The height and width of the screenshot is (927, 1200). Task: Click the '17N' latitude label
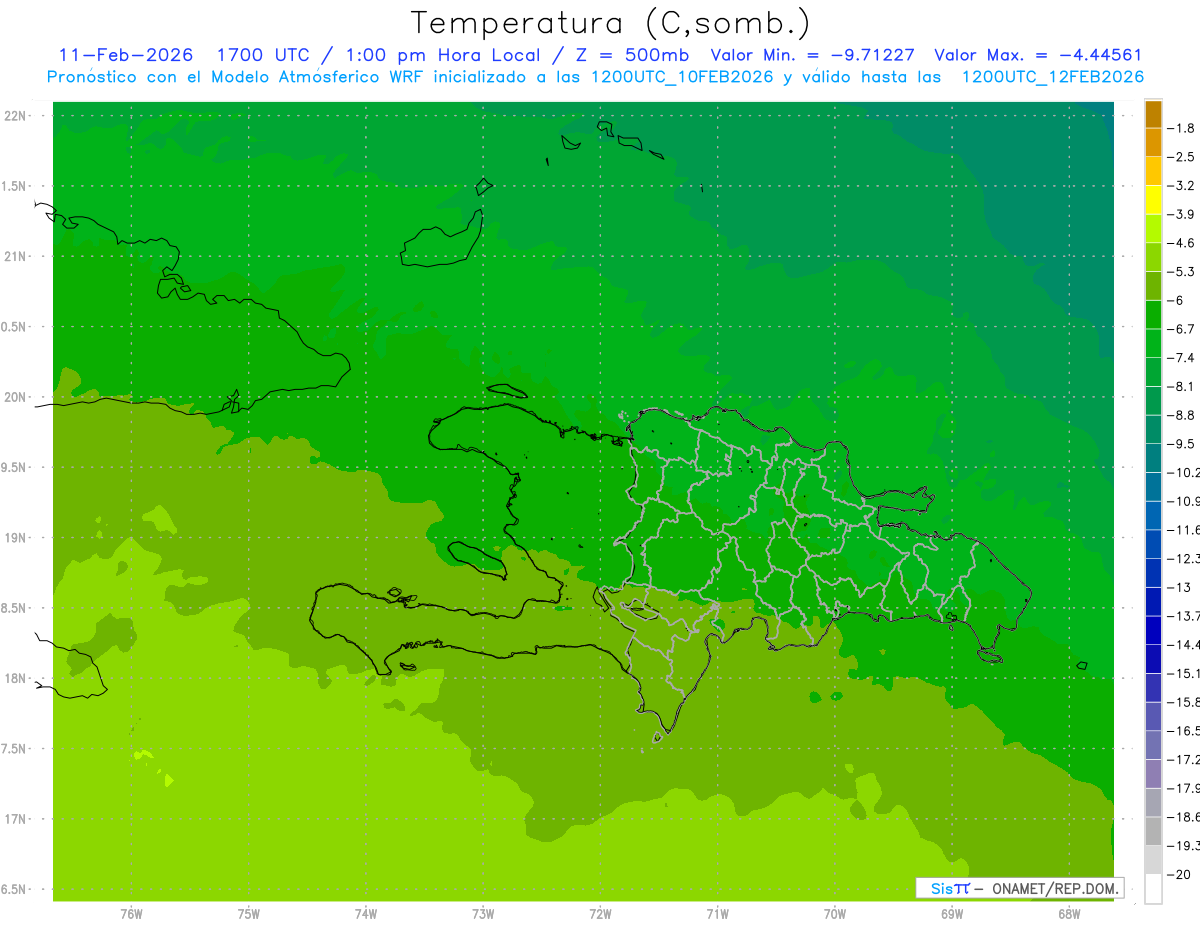16,819
